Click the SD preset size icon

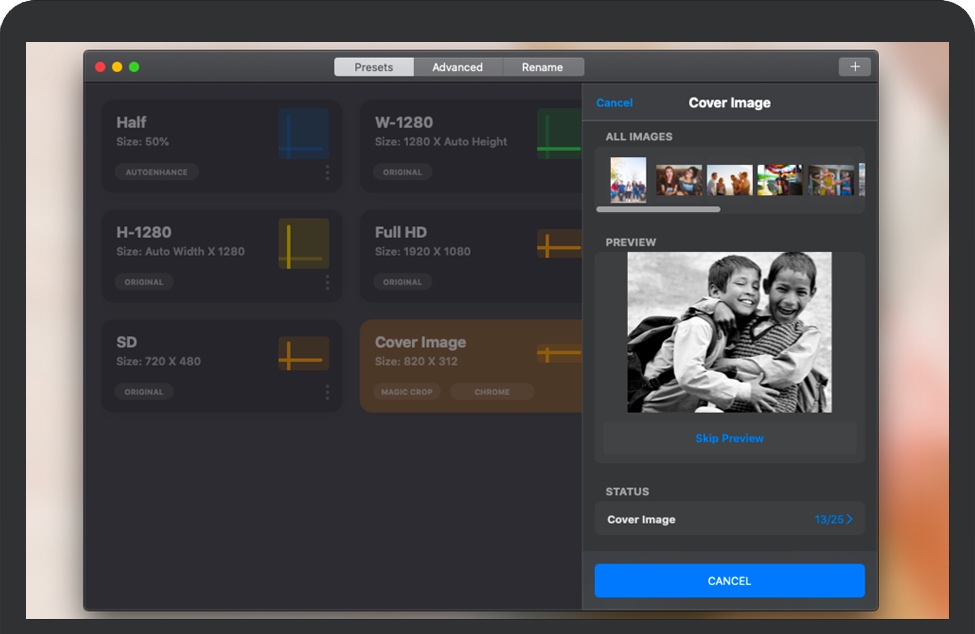tap(303, 354)
